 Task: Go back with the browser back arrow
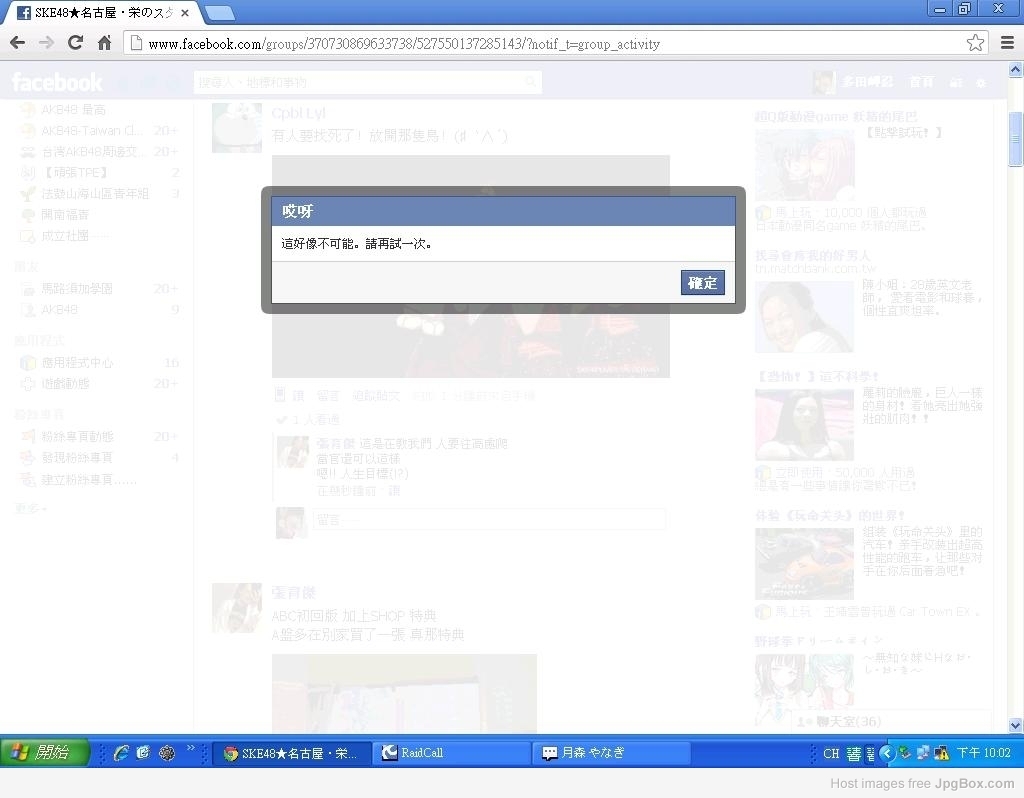pyautogui.click(x=17, y=43)
